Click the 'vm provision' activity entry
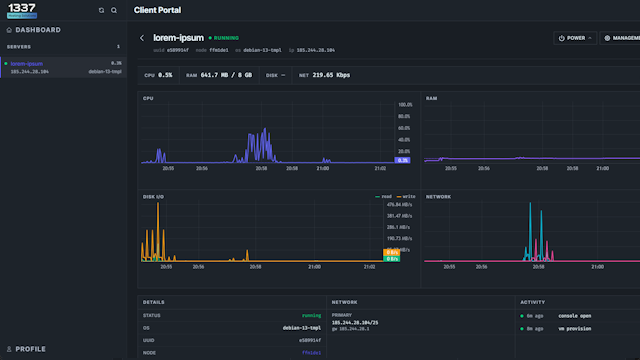640x360 pixels. click(574, 329)
